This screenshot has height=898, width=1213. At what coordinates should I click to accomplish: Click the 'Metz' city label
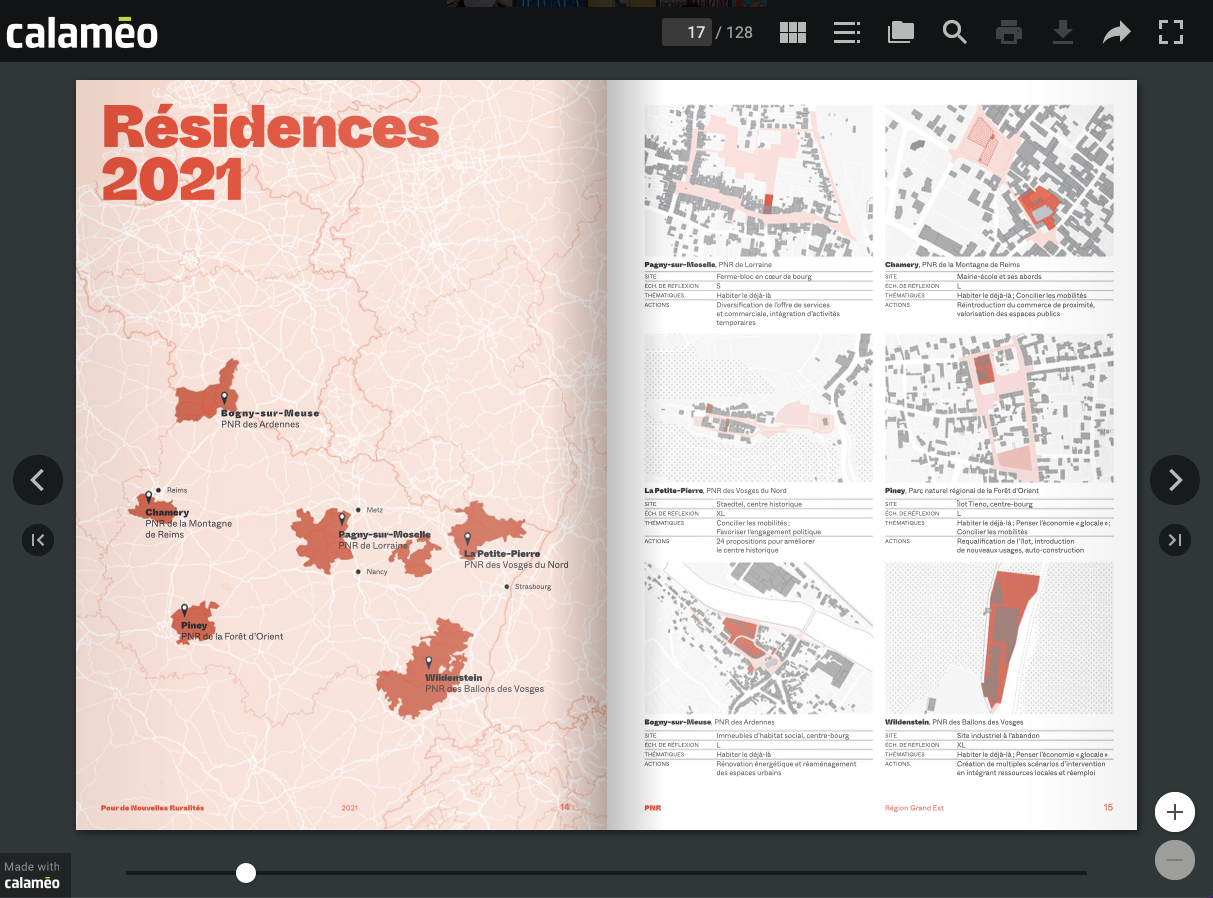coord(375,510)
